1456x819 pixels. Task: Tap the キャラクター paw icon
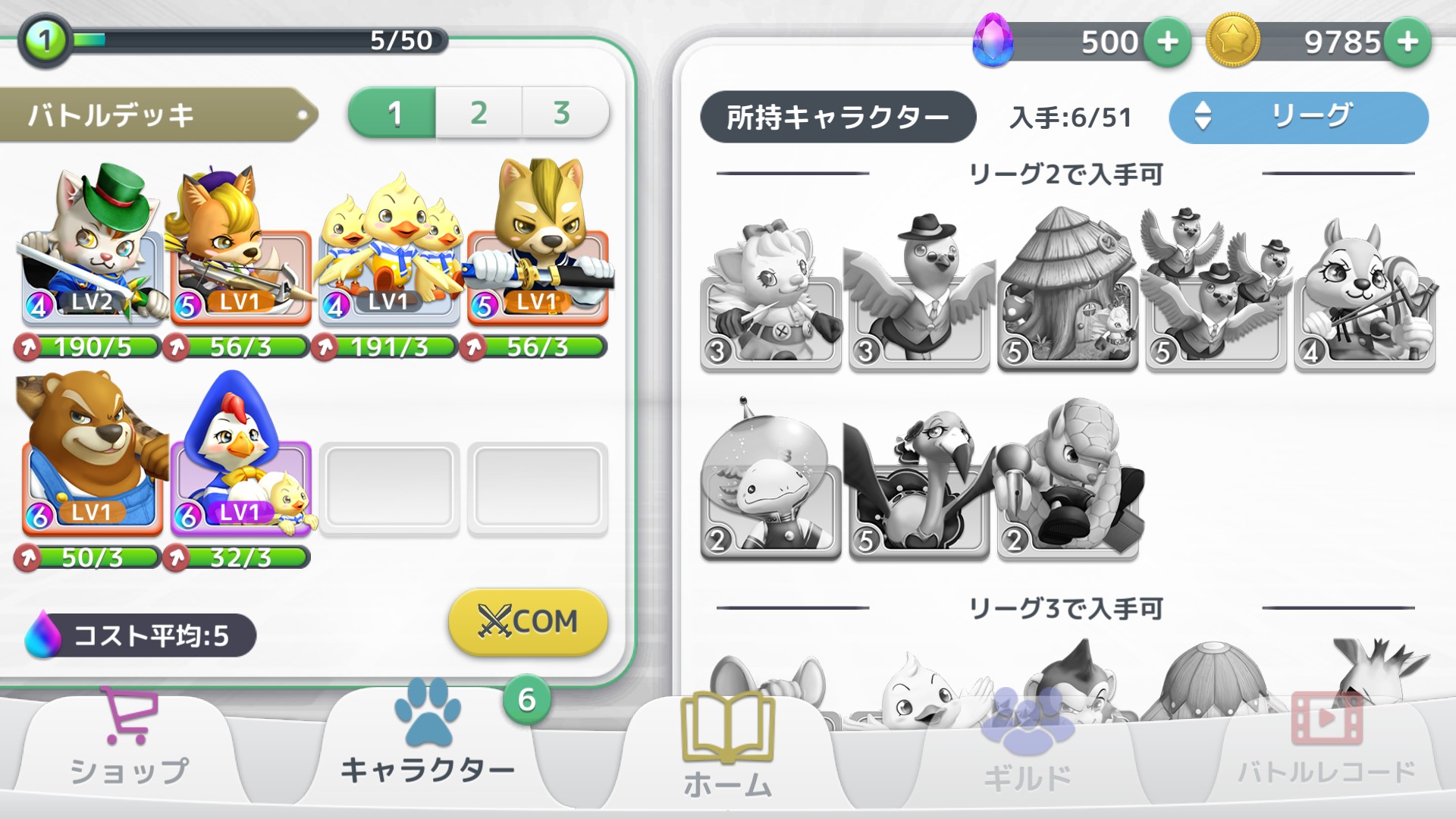pyautogui.click(x=428, y=711)
